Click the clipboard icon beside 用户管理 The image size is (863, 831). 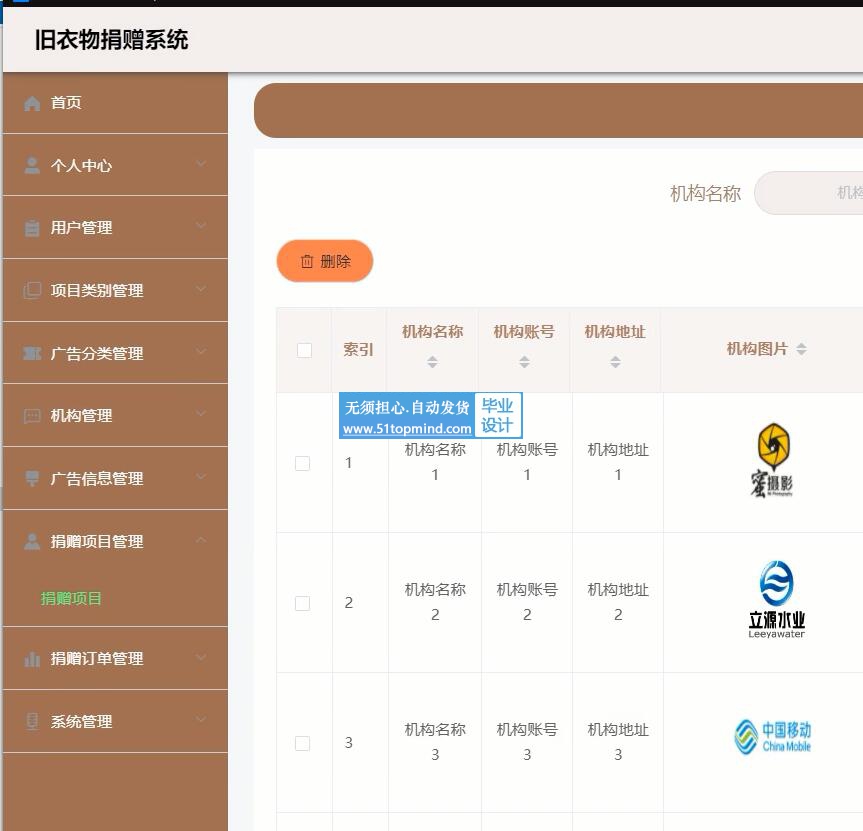pos(32,227)
